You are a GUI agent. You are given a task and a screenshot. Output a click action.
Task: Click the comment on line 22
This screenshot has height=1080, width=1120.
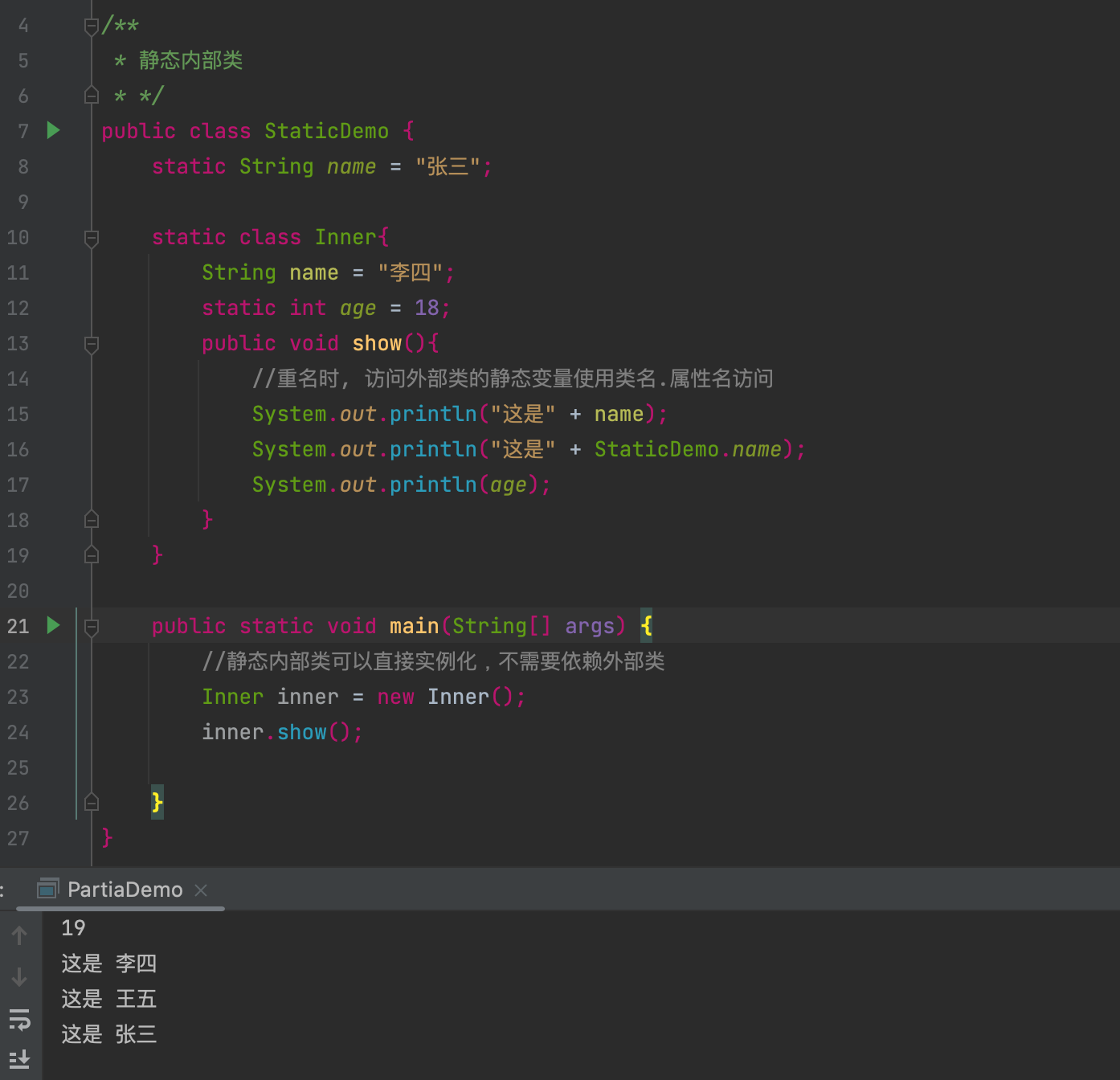tap(434, 661)
